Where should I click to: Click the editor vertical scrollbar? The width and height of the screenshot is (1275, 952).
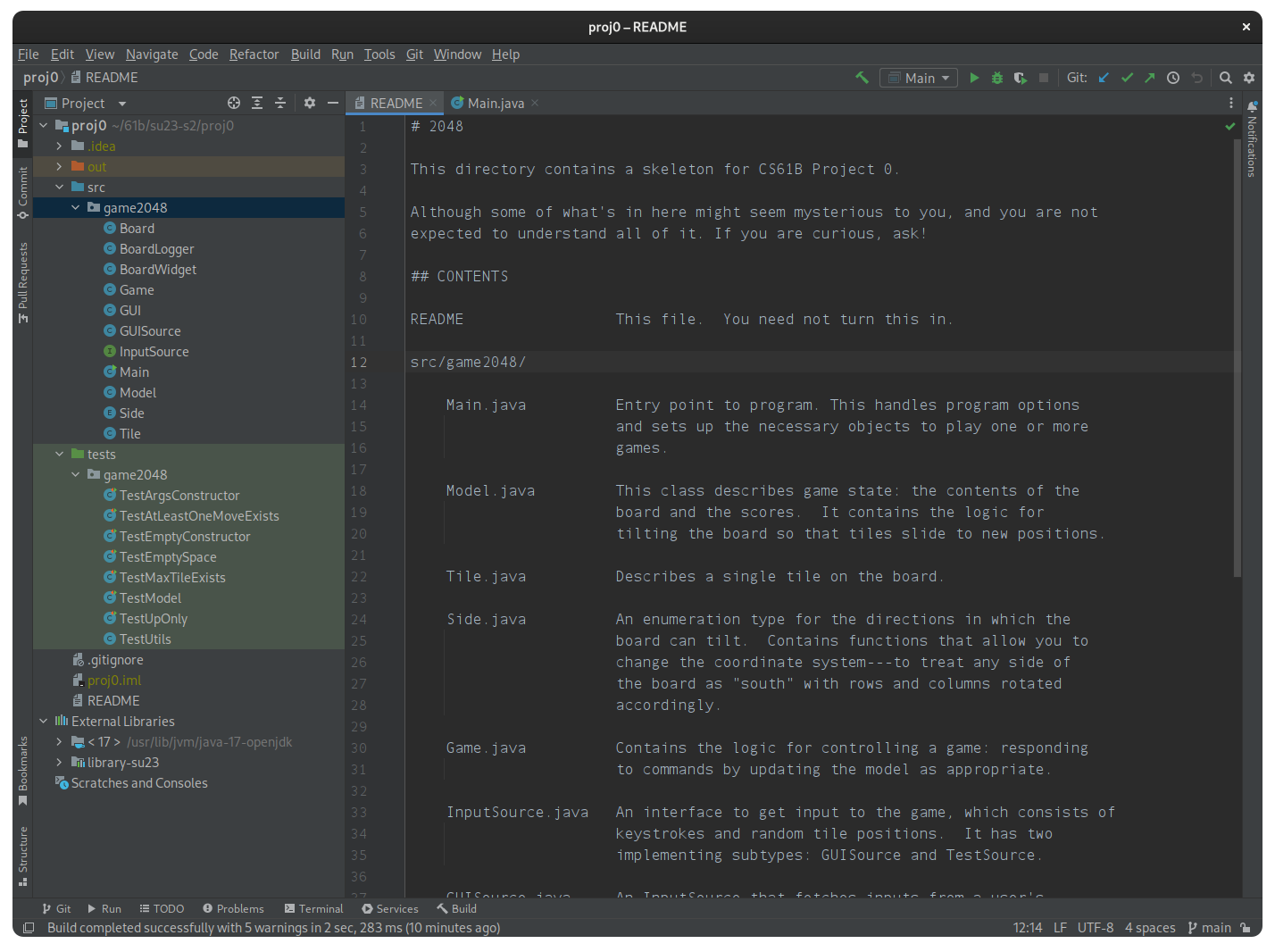click(1237, 357)
